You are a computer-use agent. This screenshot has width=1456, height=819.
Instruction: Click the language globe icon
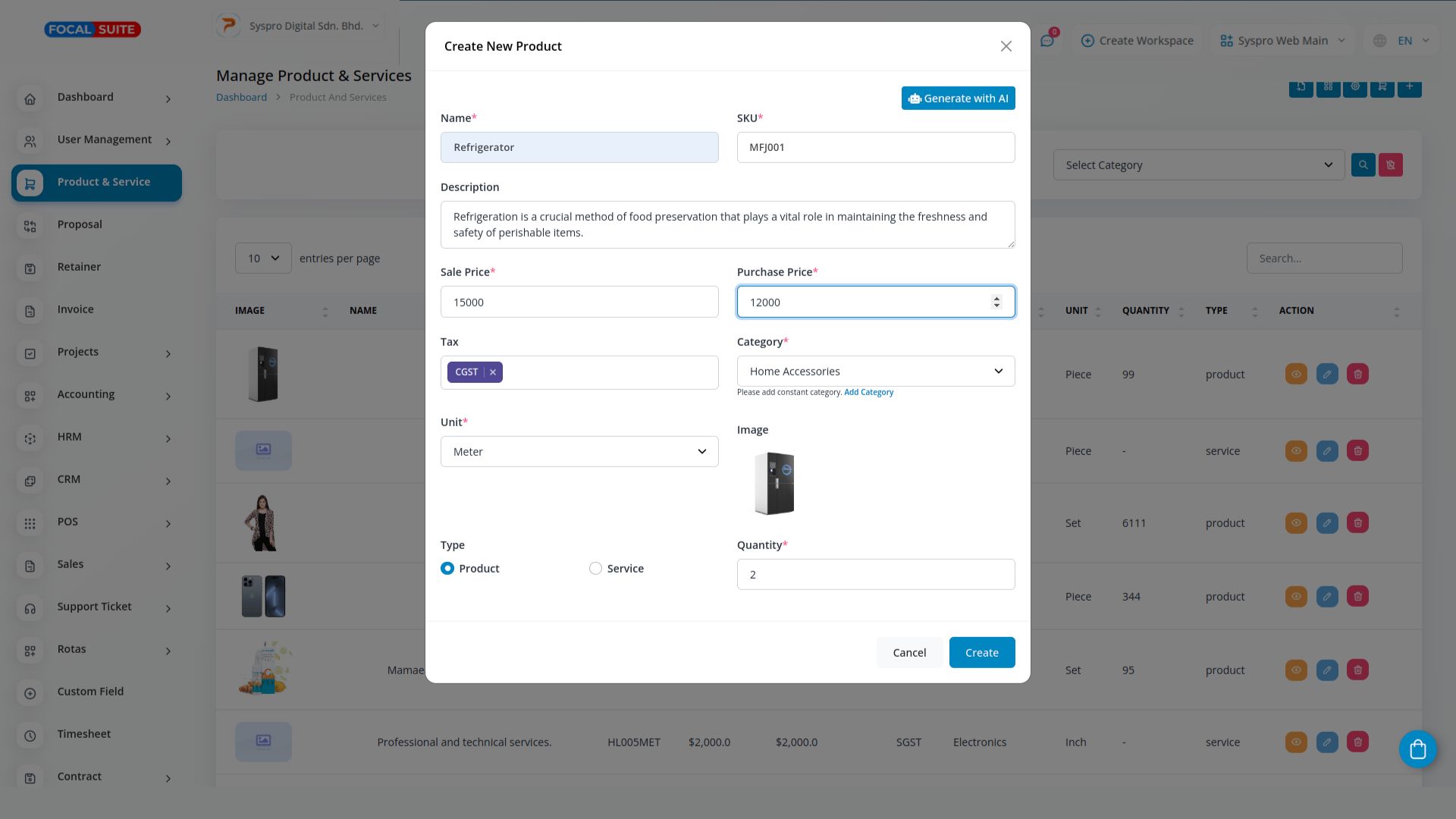[1380, 41]
